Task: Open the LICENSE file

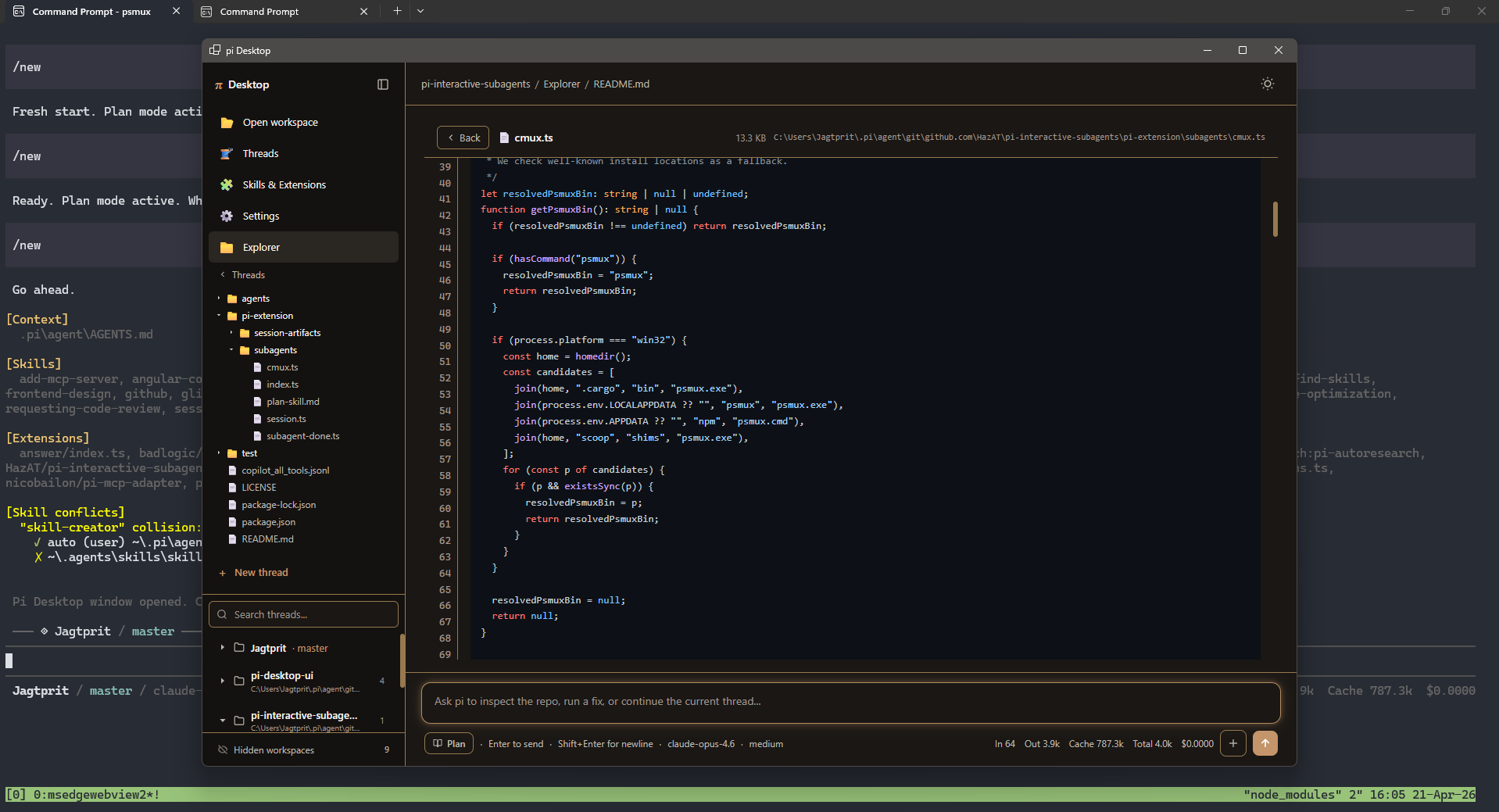Action: tap(259, 488)
